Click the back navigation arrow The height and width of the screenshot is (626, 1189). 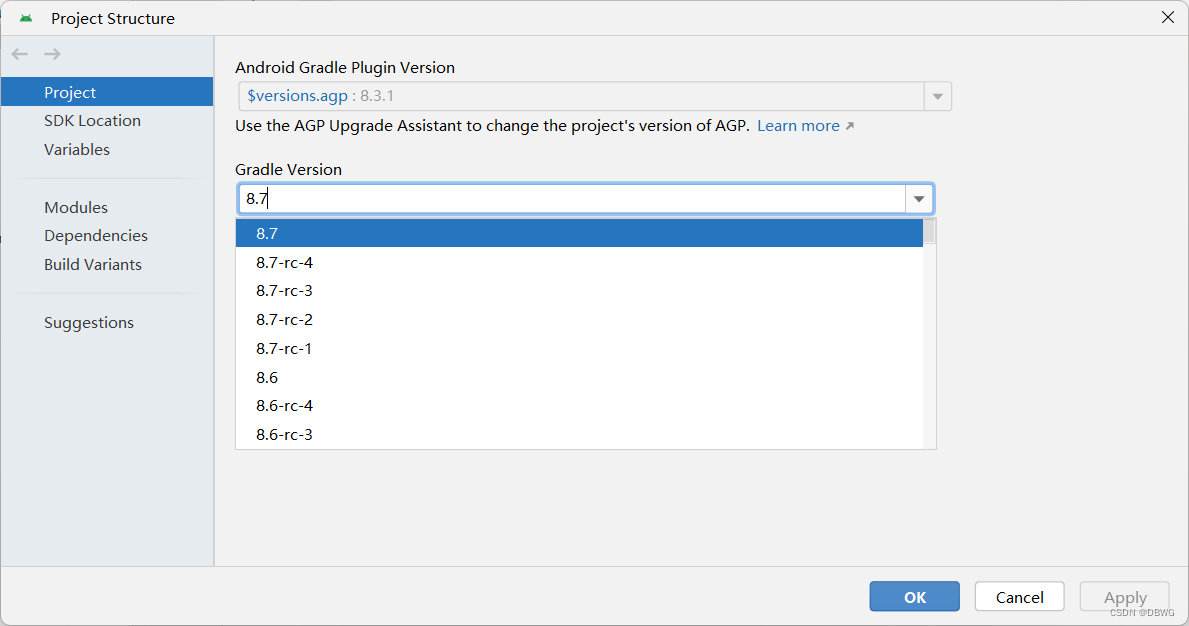click(20, 54)
